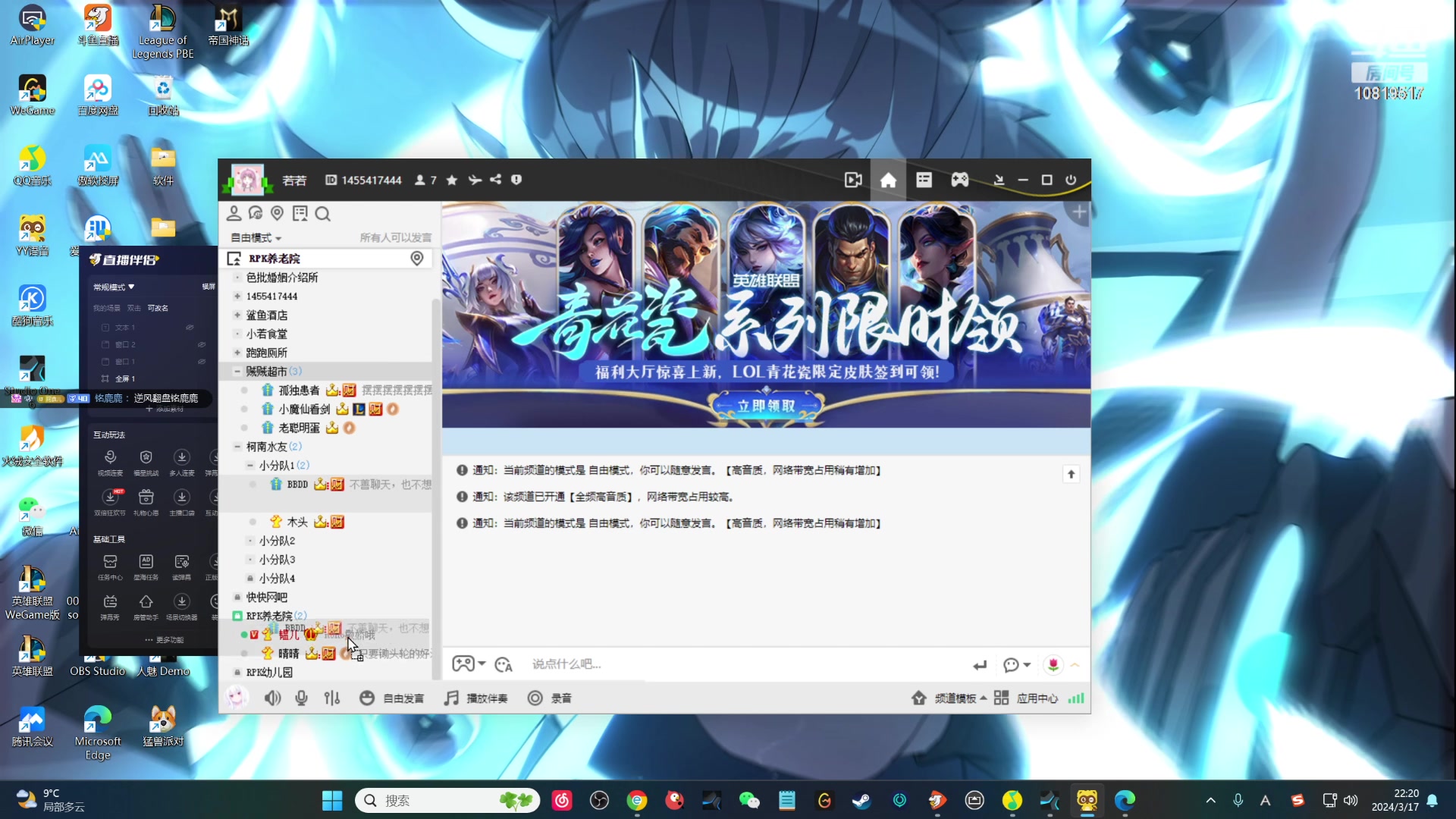Toggle visibility of 文本 1 source
Screen dimensions: 1456x819
point(190,328)
